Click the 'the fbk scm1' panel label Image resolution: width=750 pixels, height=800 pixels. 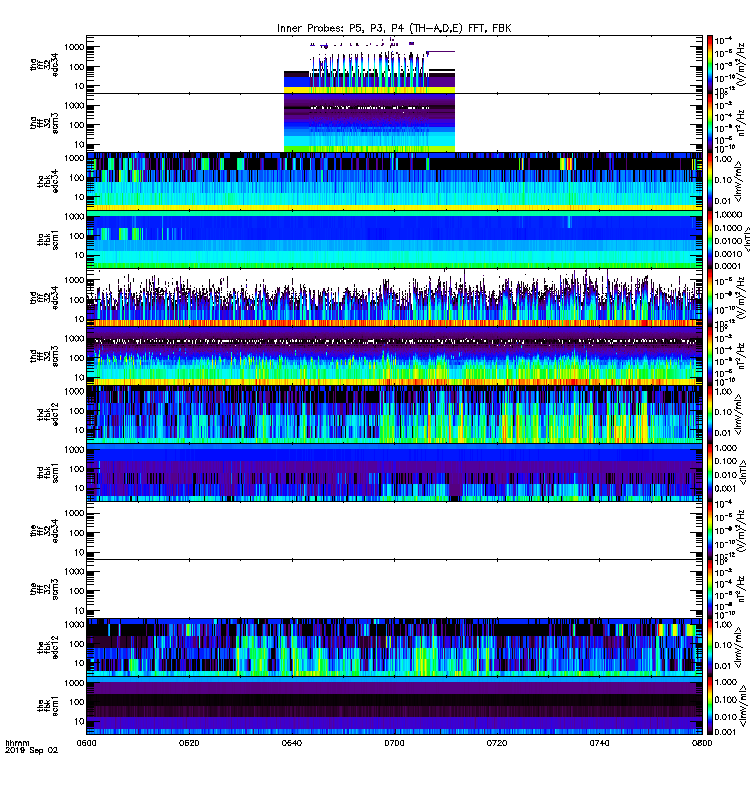pyautogui.click(x=48, y=706)
